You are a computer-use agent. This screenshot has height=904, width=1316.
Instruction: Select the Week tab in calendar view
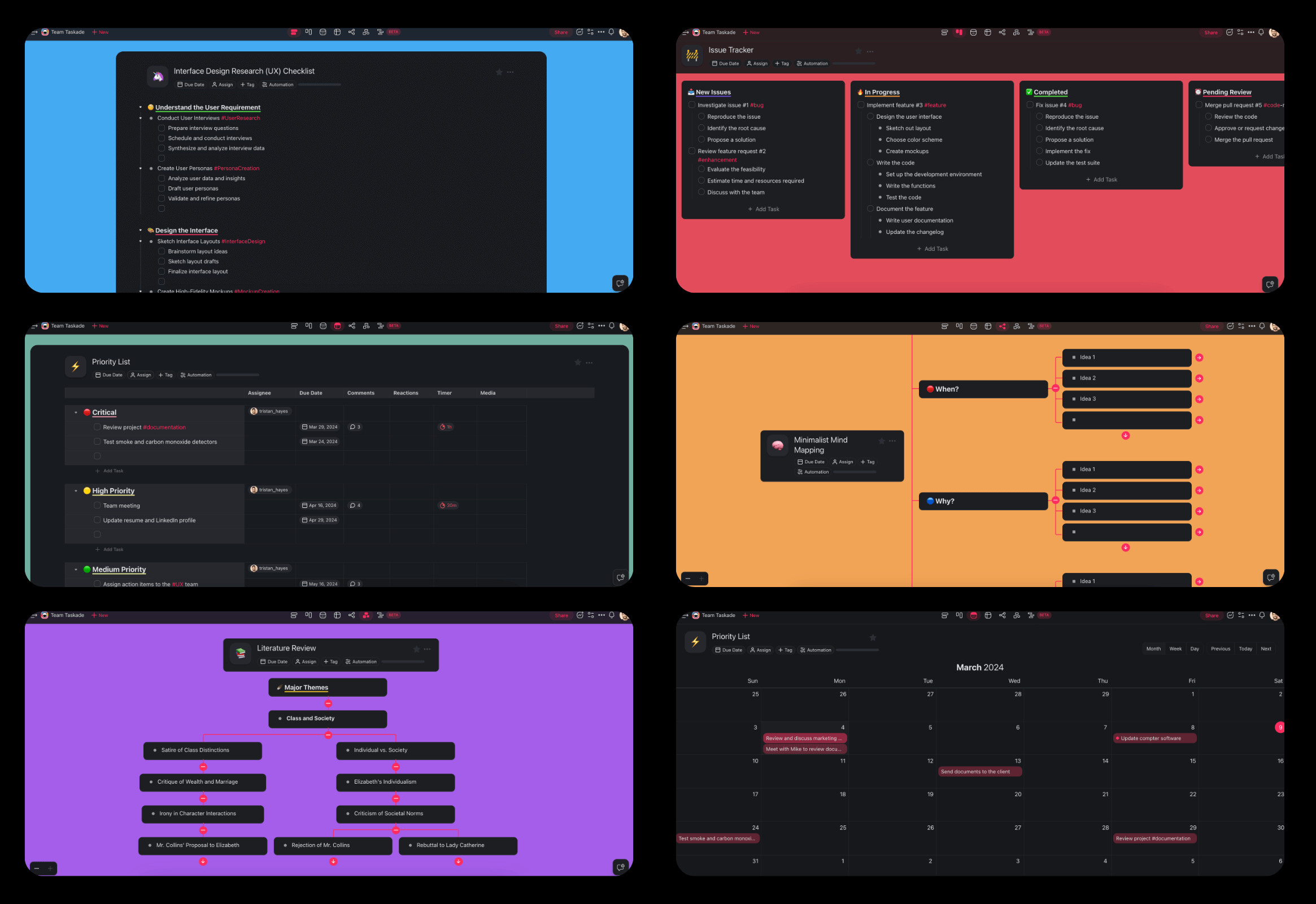pos(1175,649)
